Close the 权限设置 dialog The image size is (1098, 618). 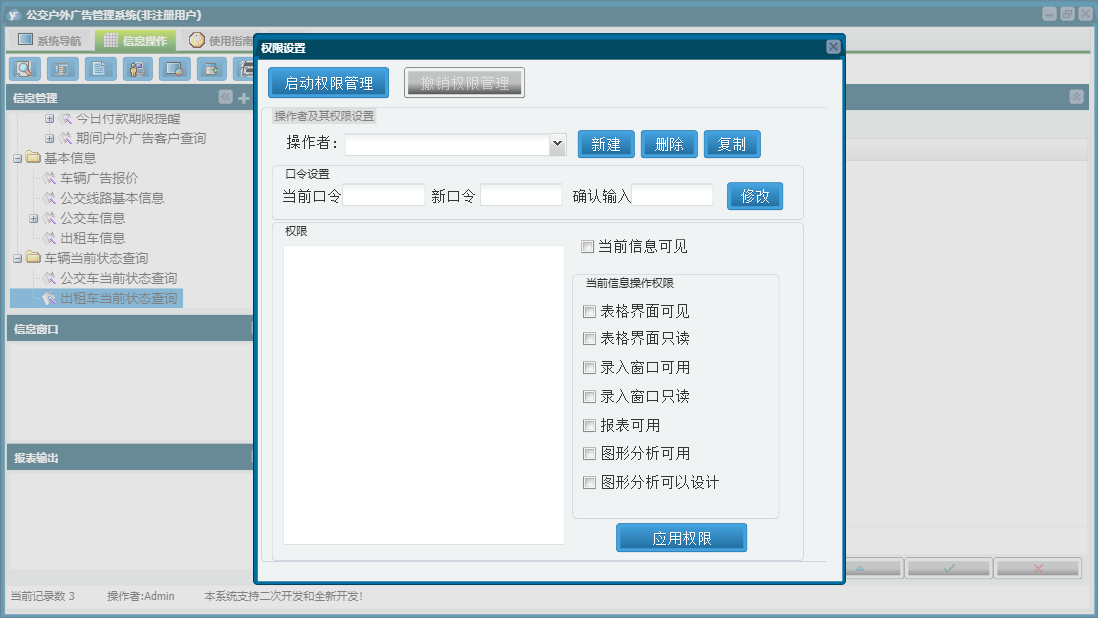[833, 47]
